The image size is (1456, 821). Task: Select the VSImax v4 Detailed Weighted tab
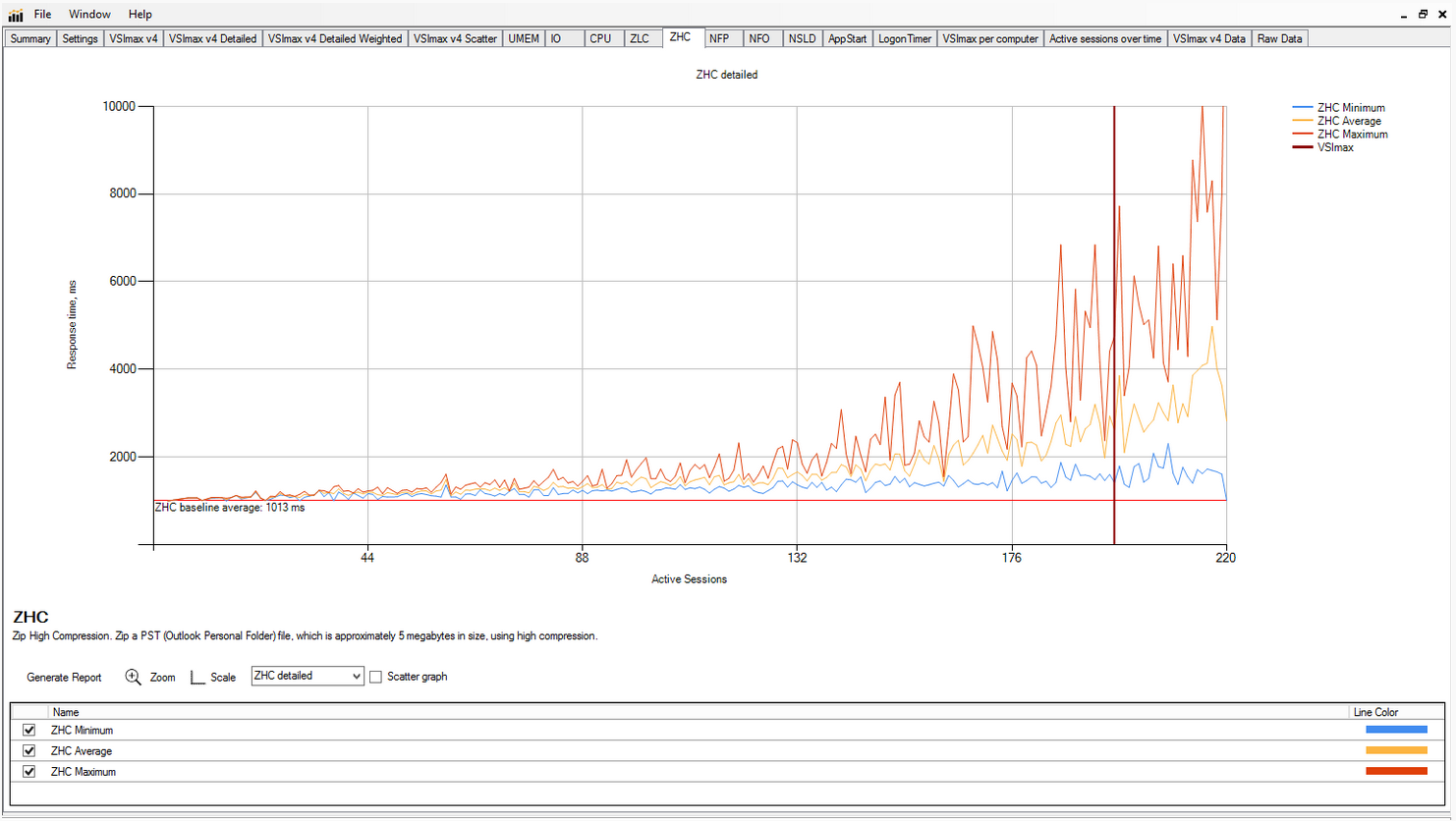pyautogui.click(x=335, y=38)
